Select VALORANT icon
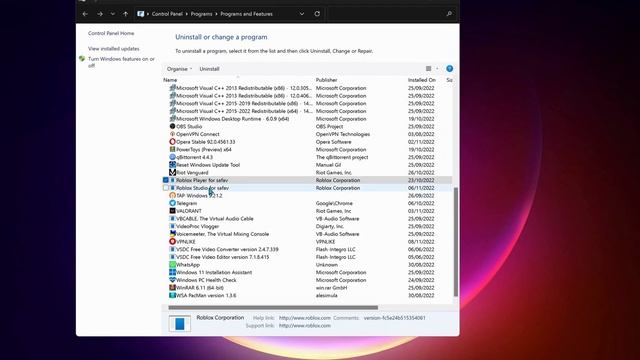Image resolution: width=640 pixels, height=360 pixels. [x=172, y=211]
